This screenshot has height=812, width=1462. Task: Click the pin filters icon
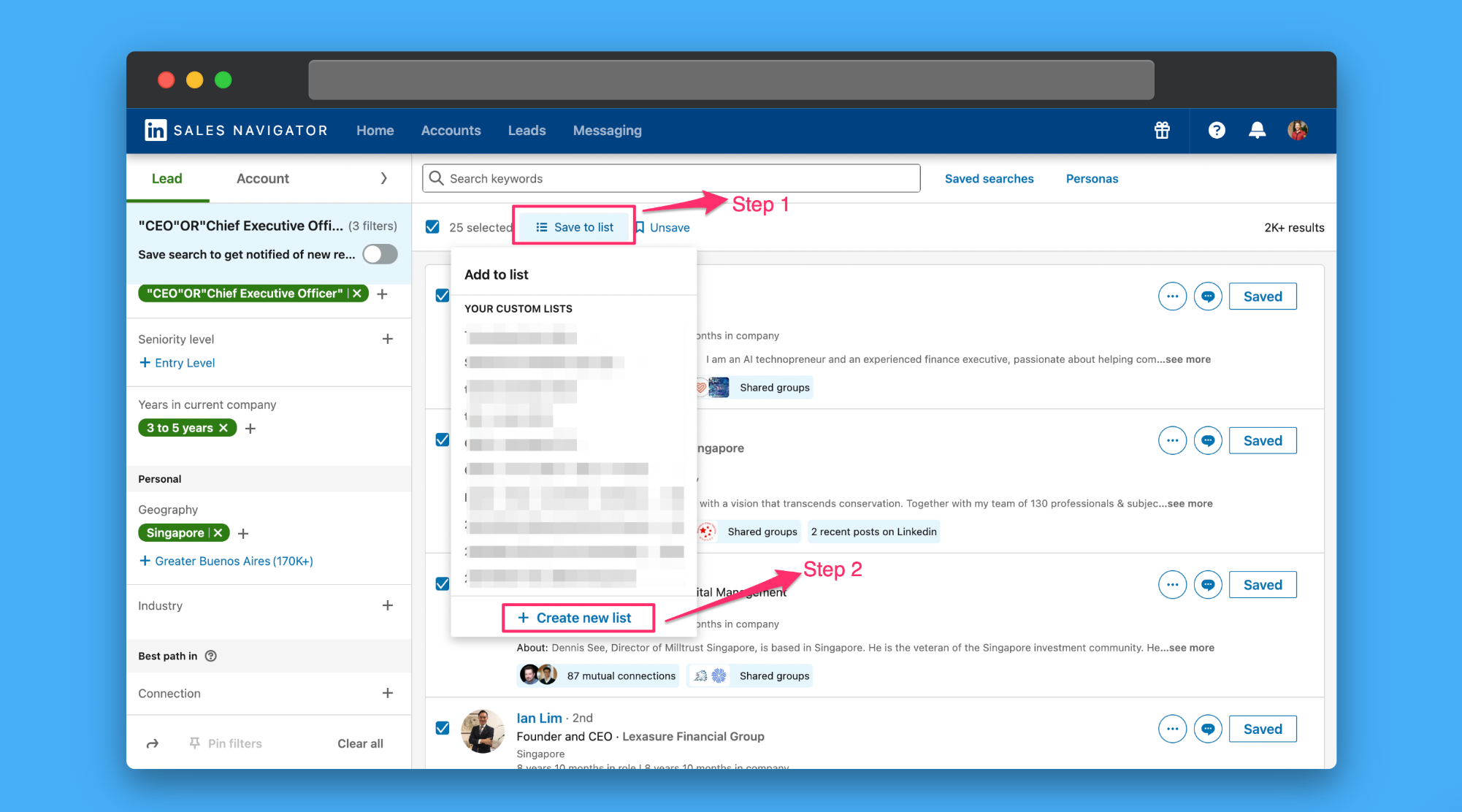(194, 743)
